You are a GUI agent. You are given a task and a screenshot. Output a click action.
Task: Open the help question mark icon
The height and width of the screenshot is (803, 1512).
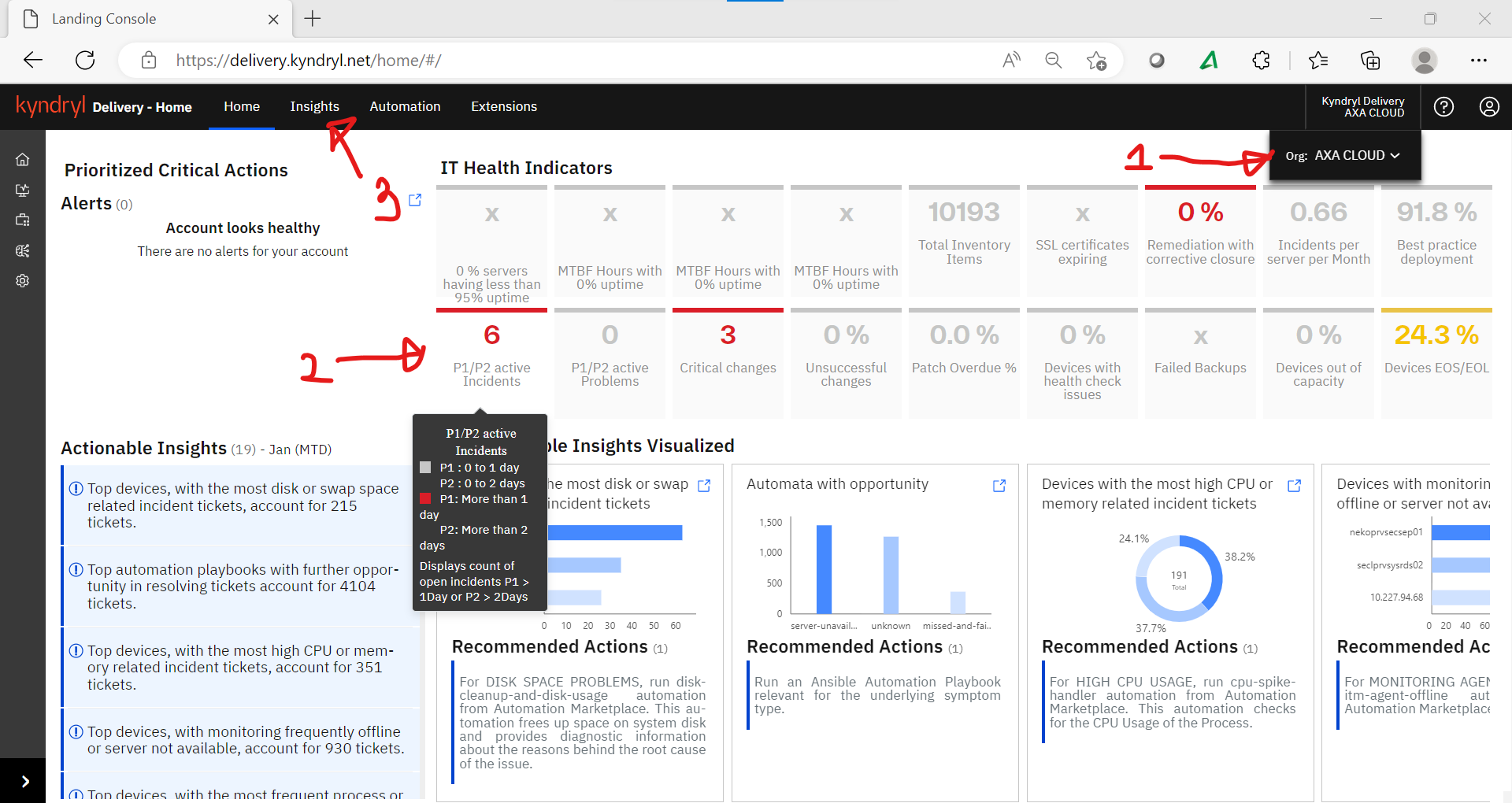coord(1443,107)
